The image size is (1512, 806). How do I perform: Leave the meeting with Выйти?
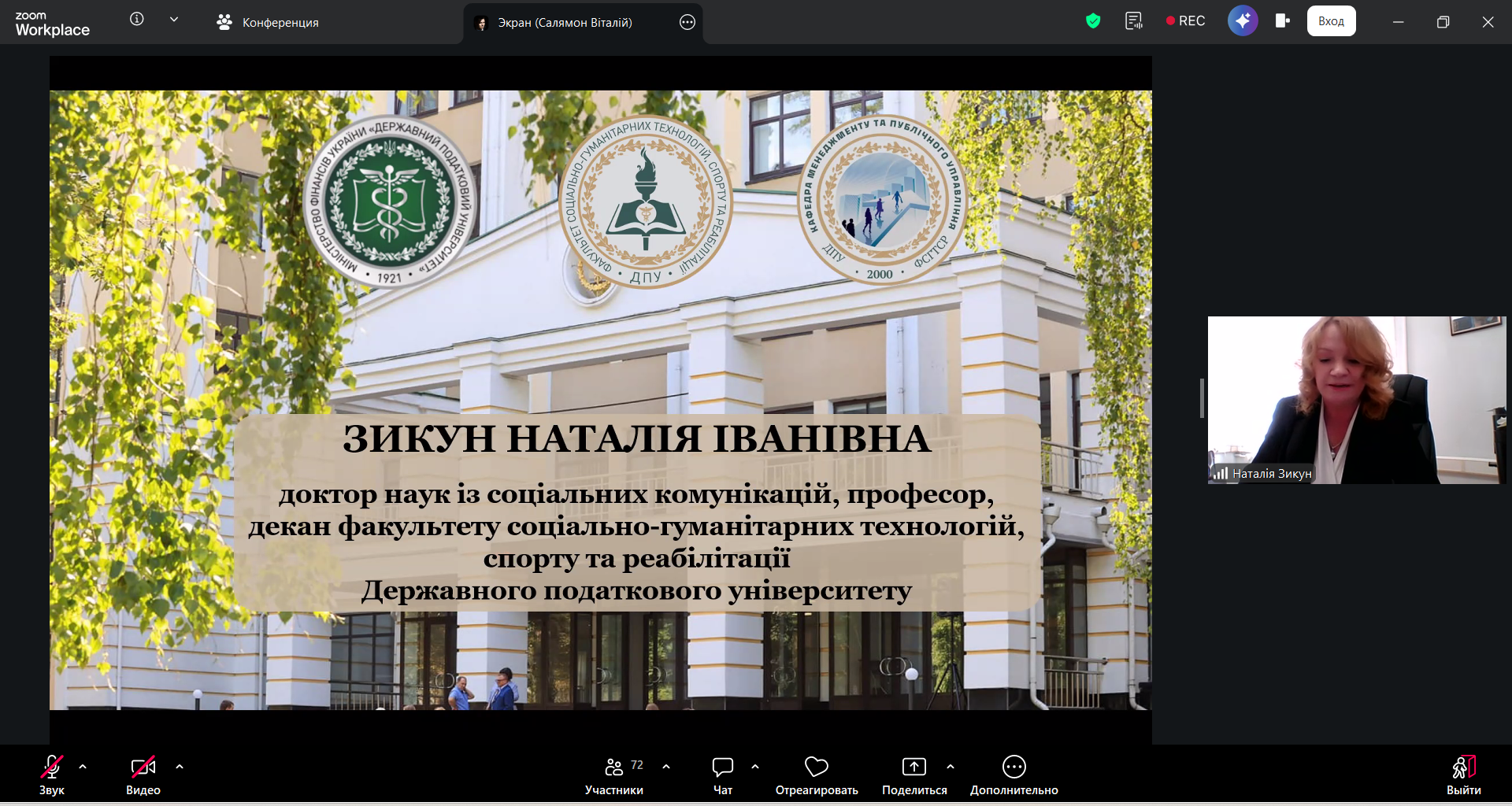[x=1463, y=775]
